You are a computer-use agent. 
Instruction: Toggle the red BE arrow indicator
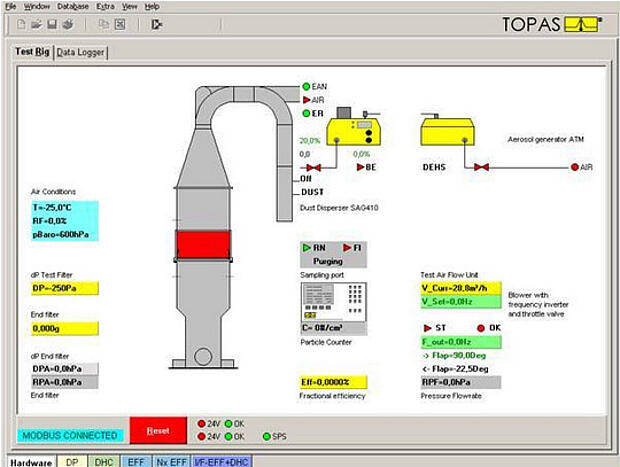tap(360, 167)
